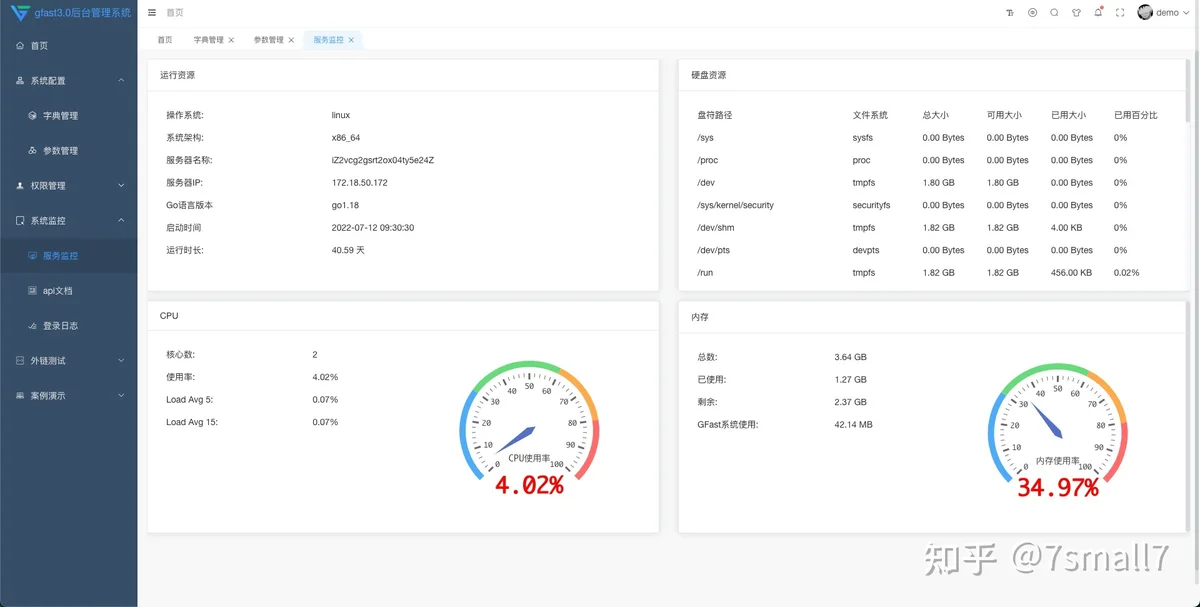This screenshot has width=1200, height=607.
Task: Click the server IP value 172.18.50.172
Action: coord(359,183)
